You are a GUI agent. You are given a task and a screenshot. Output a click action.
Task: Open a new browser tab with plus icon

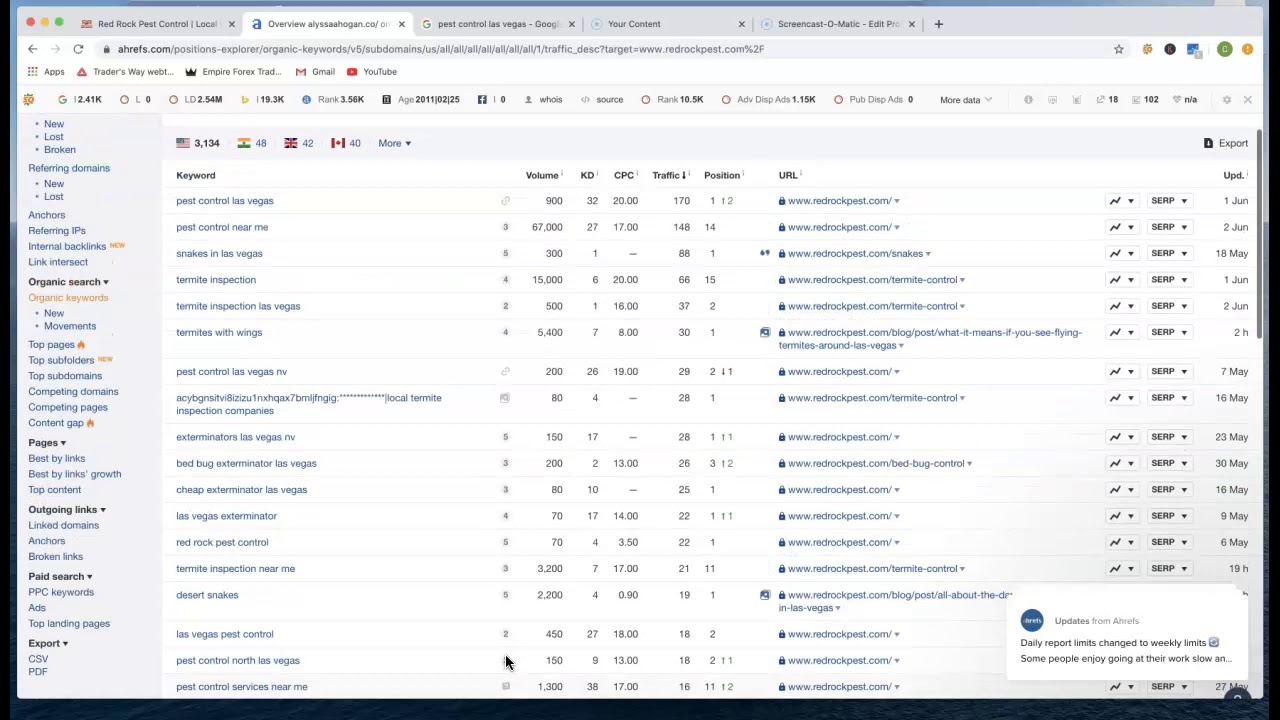938,24
